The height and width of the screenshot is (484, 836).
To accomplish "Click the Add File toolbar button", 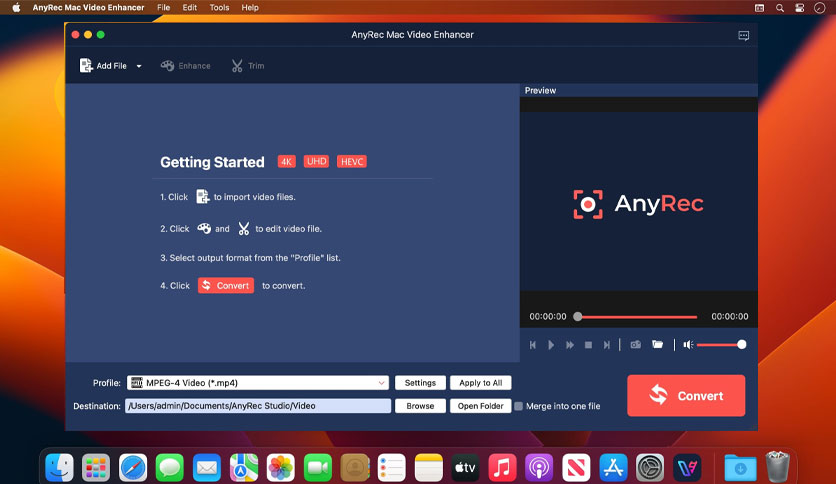I will point(103,66).
